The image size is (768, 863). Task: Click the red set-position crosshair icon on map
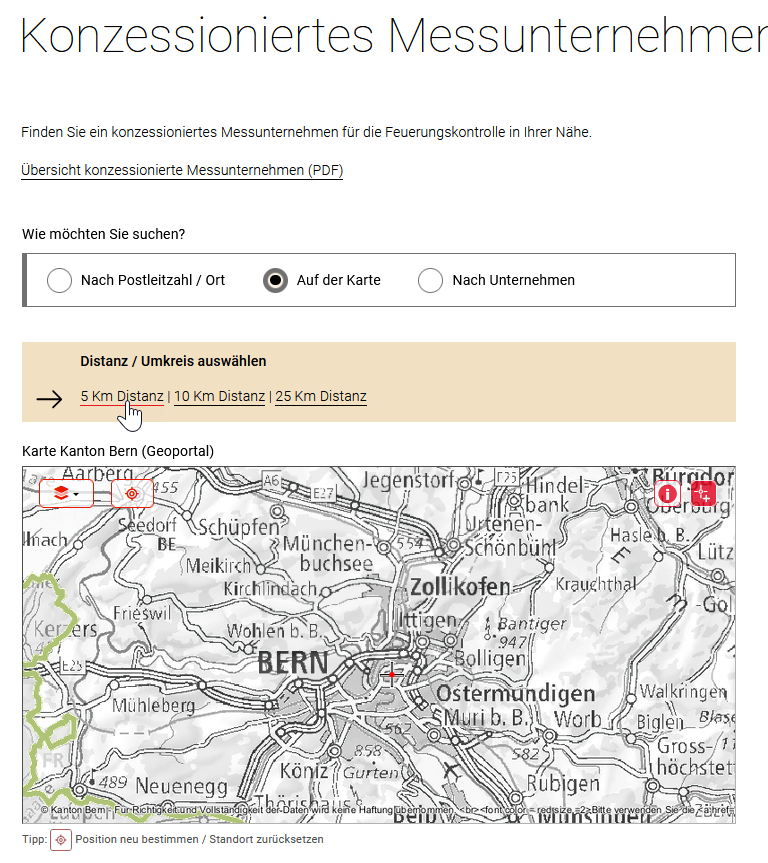[704, 493]
